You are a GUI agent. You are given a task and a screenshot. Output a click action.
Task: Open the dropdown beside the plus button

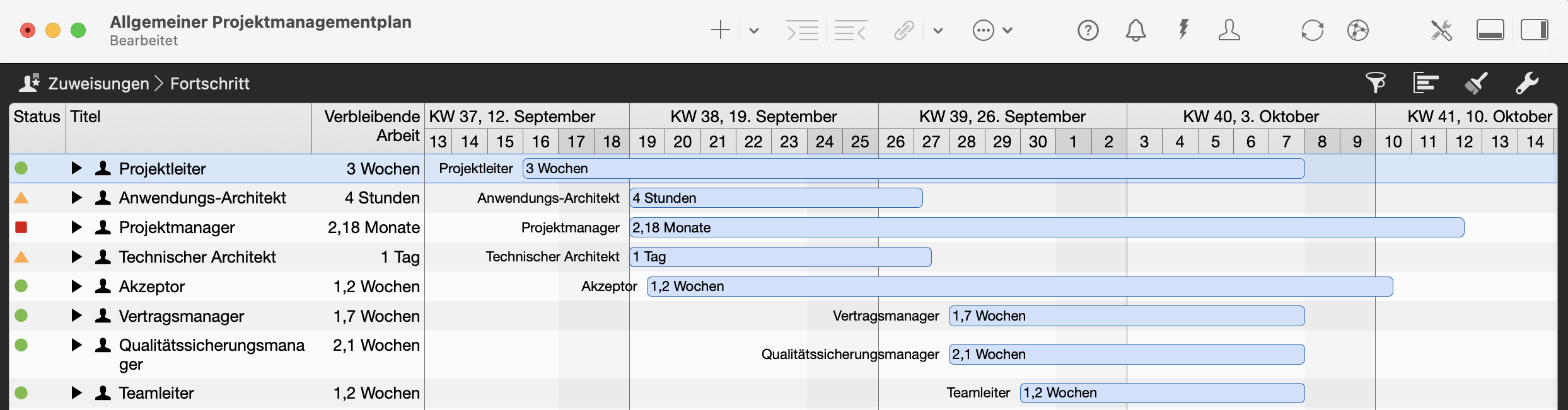tap(753, 30)
